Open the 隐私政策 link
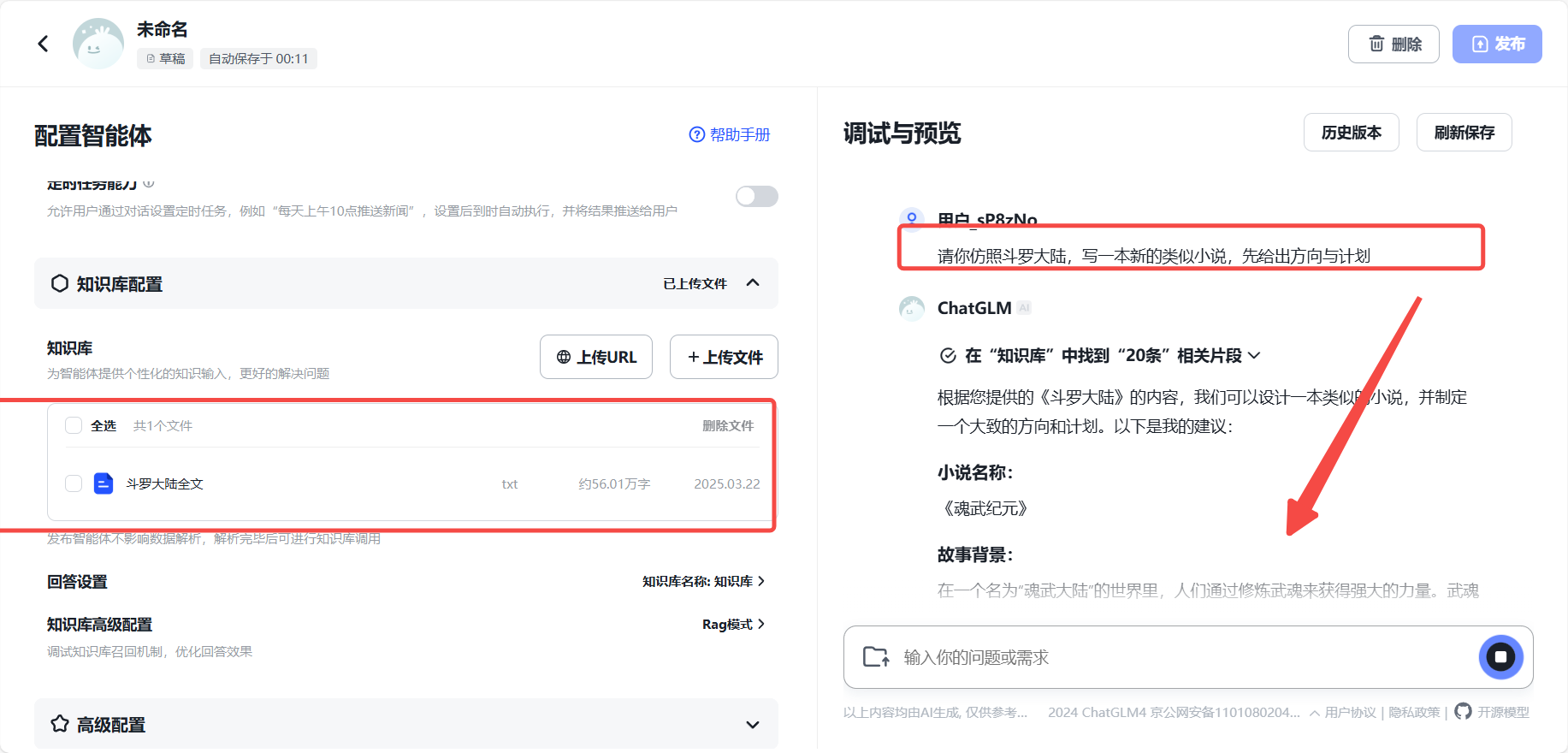The width and height of the screenshot is (1568, 753). pyautogui.click(x=1414, y=712)
